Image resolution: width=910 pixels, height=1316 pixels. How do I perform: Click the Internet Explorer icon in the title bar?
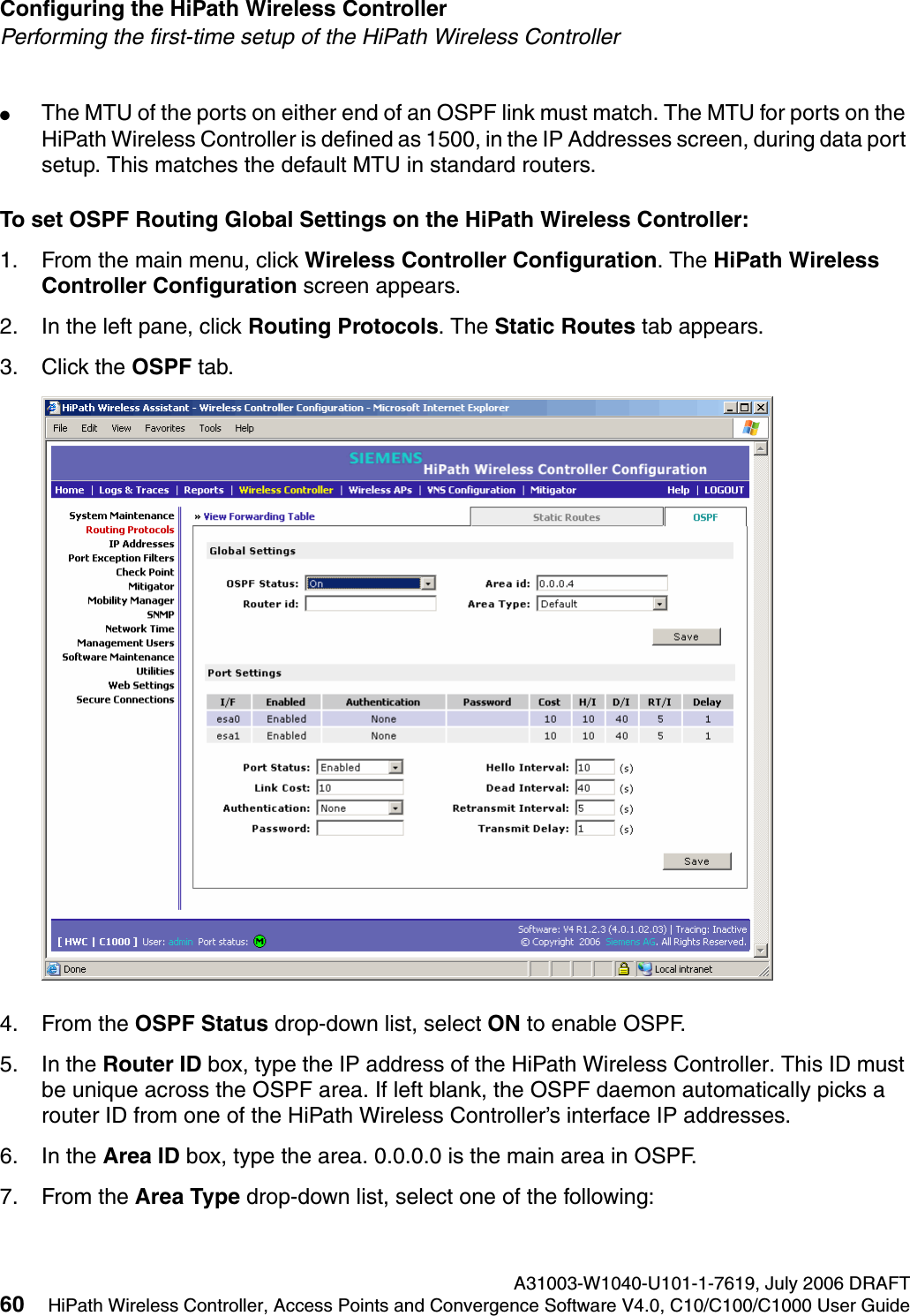[53, 407]
